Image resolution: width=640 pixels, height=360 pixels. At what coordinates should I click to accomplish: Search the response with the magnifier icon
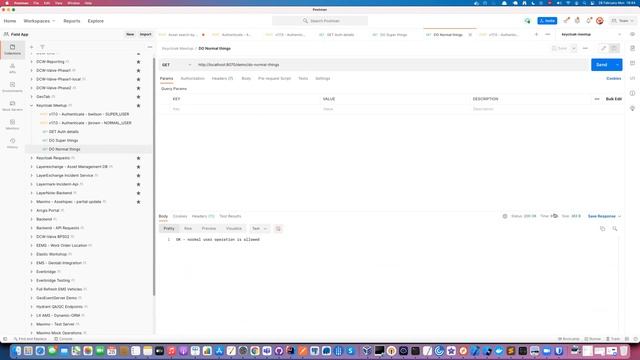pos(615,229)
